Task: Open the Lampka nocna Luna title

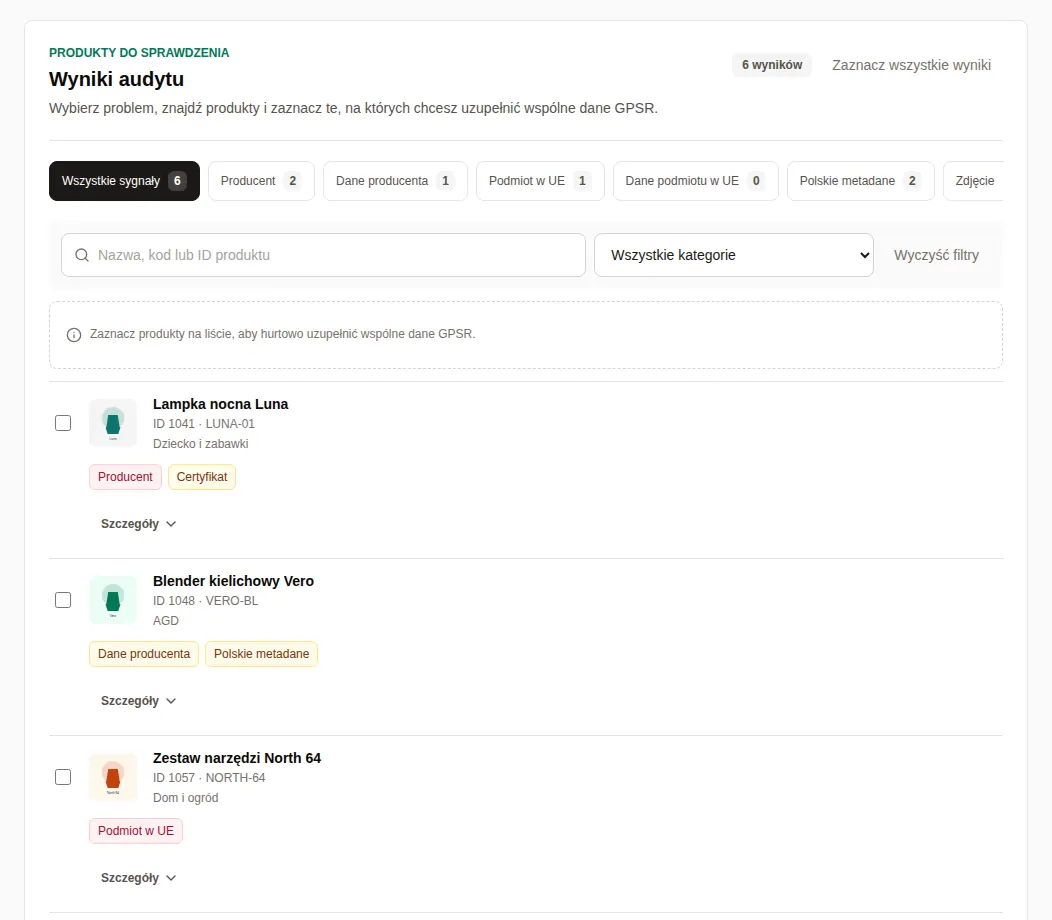Action: click(220, 404)
